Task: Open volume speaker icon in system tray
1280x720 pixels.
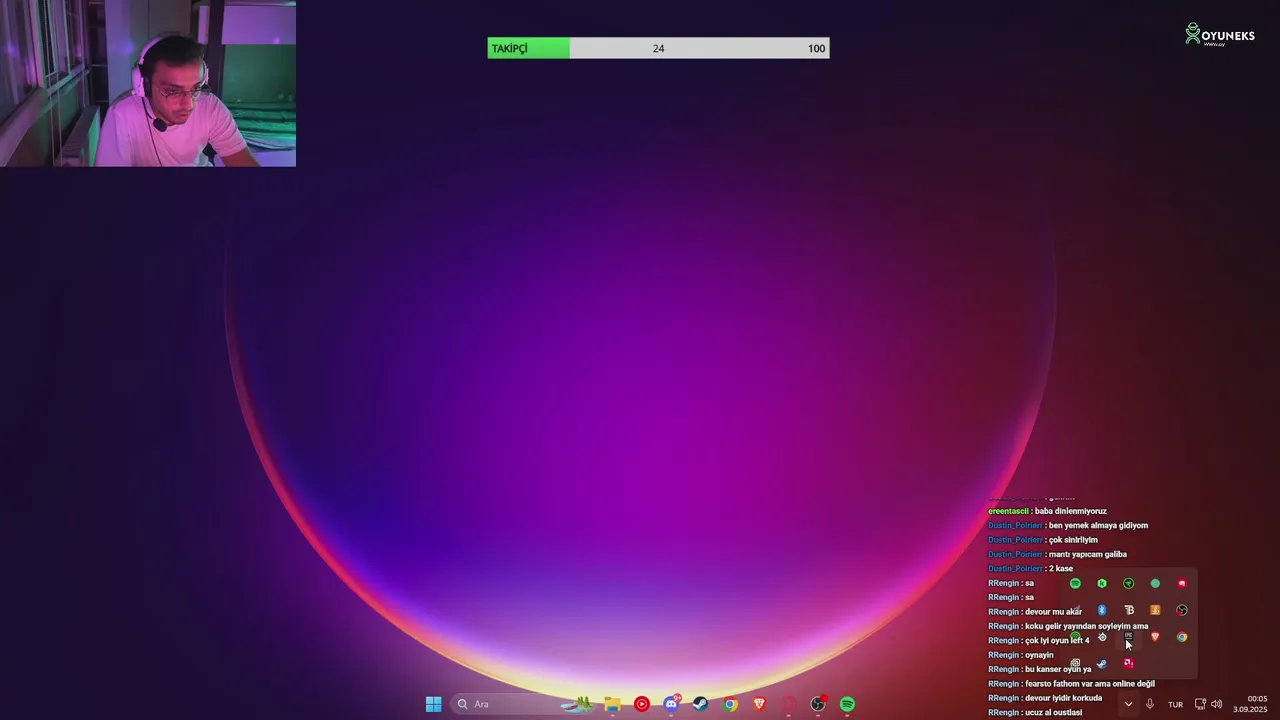Action: (x=1217, y=704)
